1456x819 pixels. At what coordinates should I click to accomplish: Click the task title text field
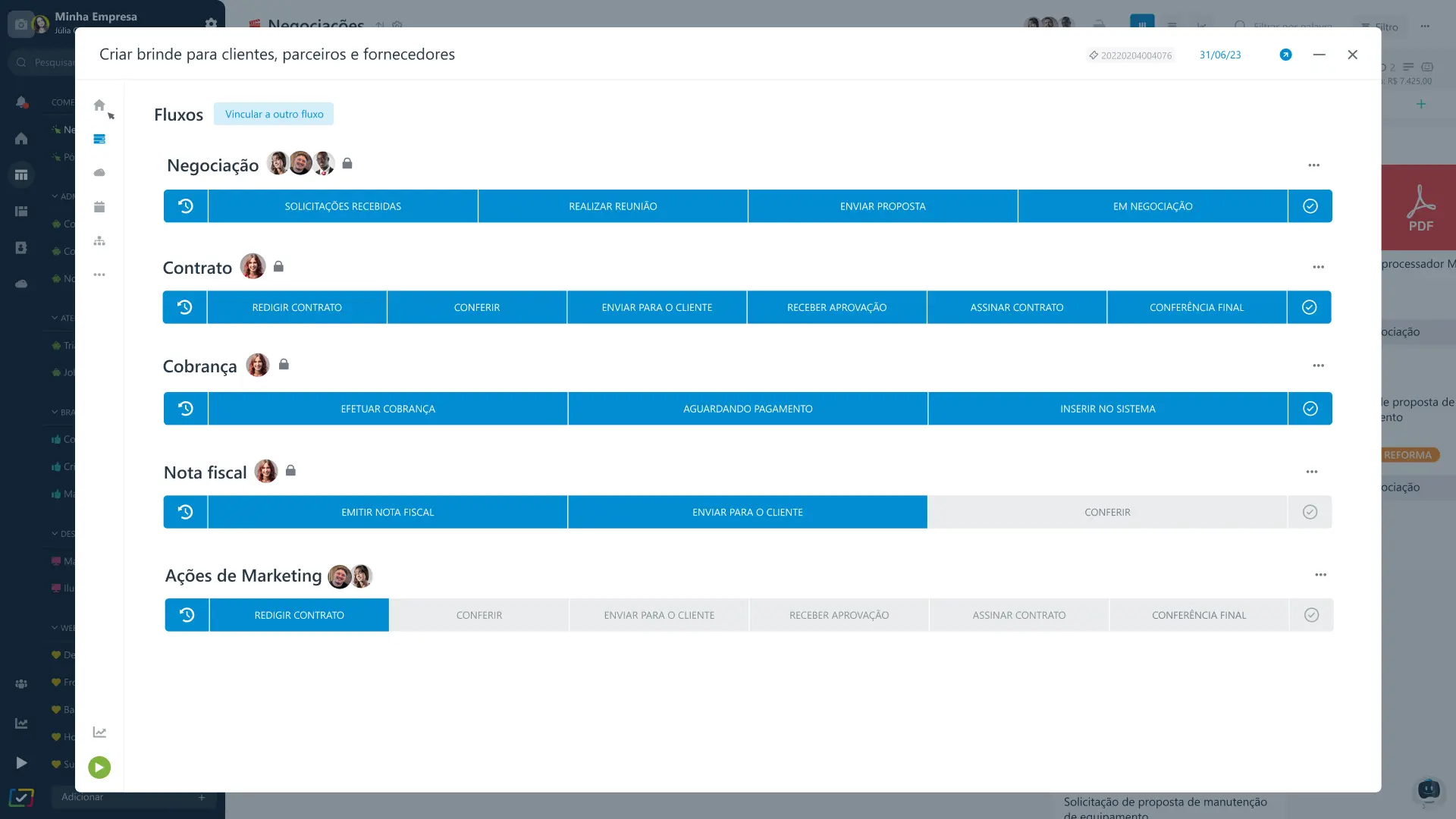click(277, 55)
